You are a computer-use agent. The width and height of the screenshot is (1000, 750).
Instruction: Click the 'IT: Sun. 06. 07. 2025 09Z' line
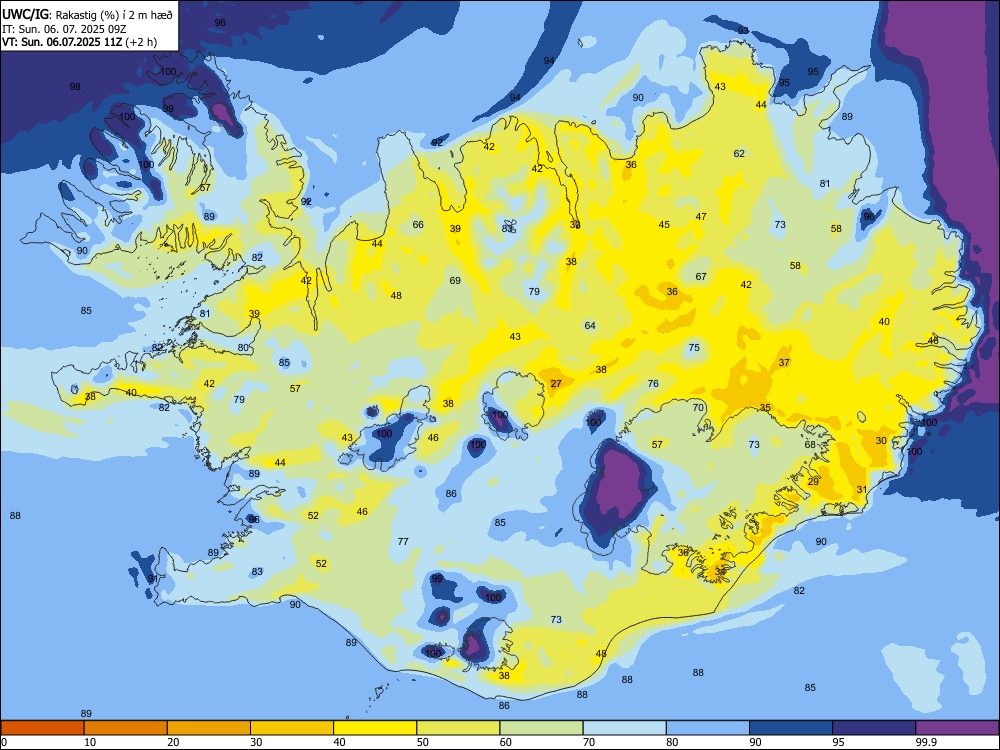(x=64, y=29)
